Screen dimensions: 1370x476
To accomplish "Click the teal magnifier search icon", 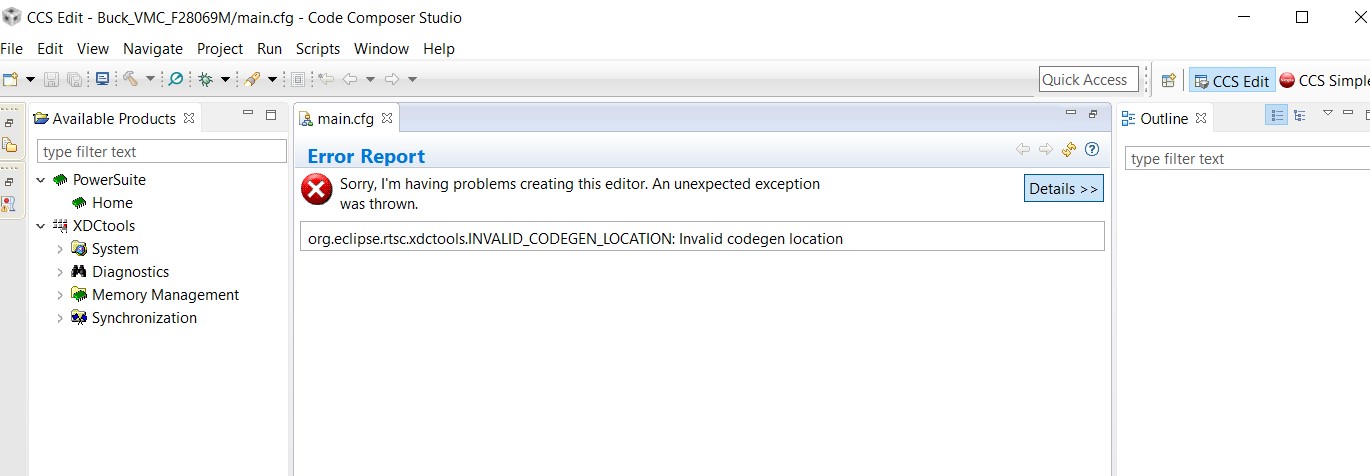I will (176, 79).
